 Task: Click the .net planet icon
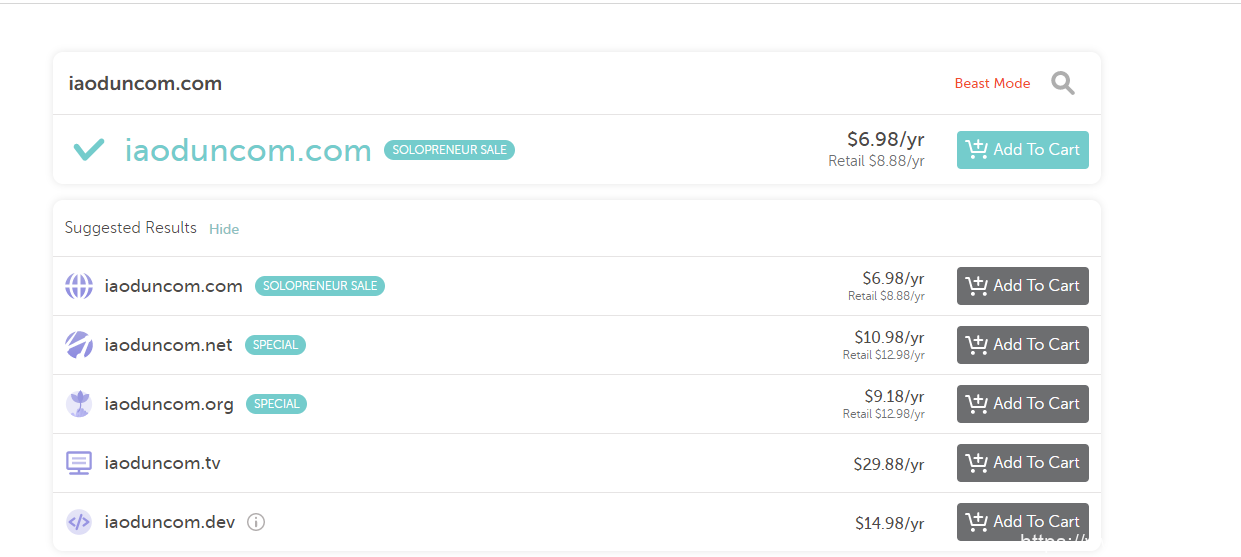(x=79, y=345)
